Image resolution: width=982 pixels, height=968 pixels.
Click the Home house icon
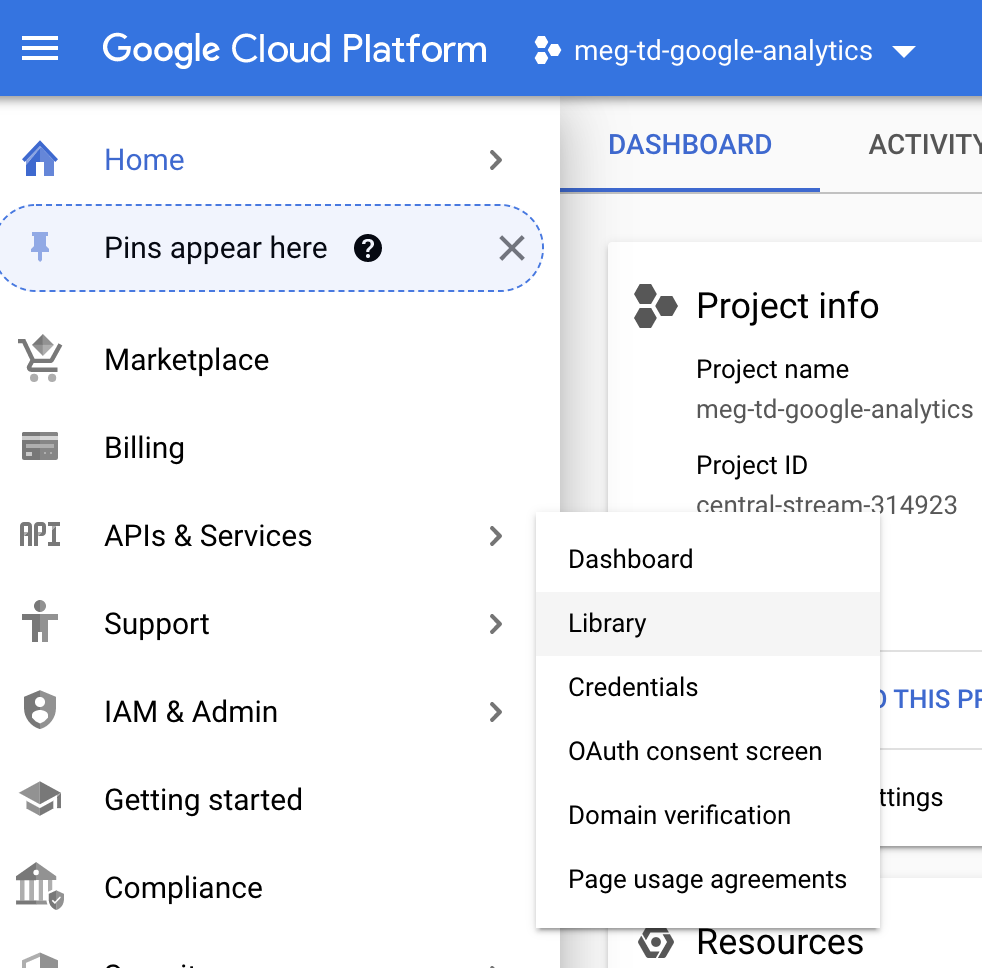[40, 160]
